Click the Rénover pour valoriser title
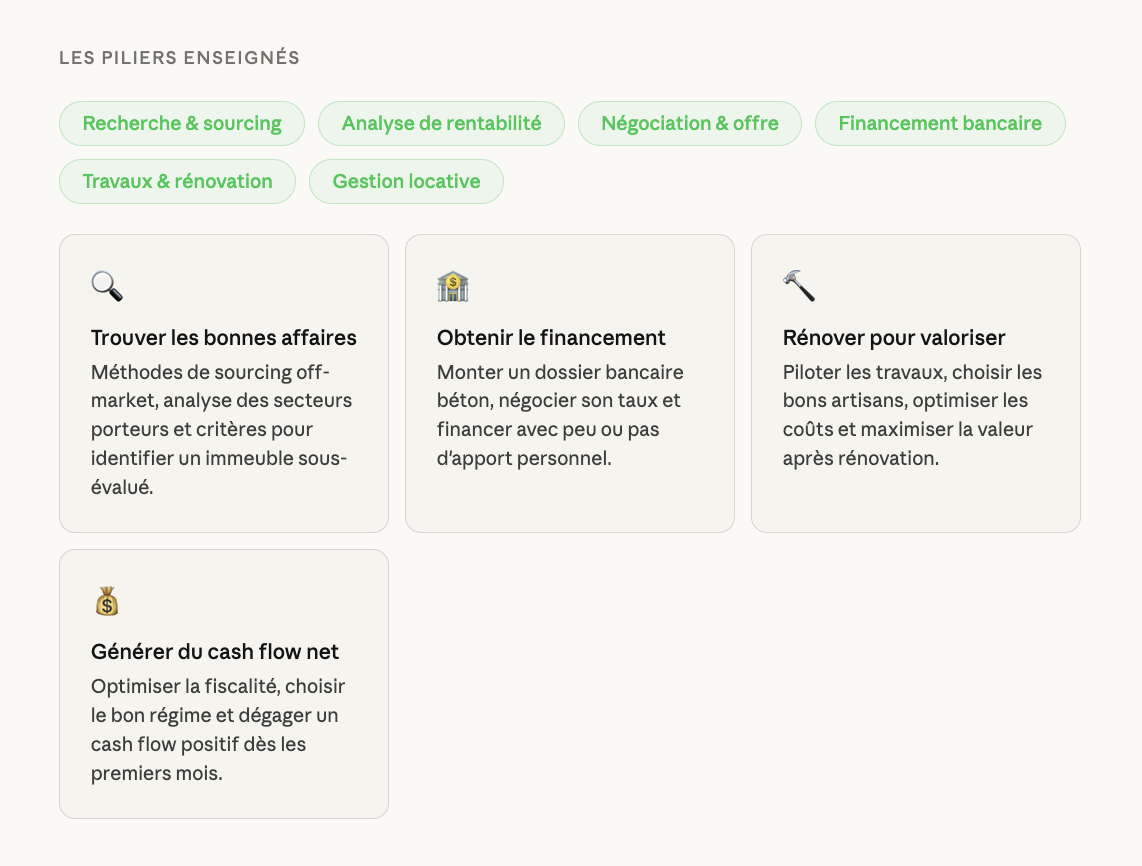1142x866 pixels. (x=894, y=338)
